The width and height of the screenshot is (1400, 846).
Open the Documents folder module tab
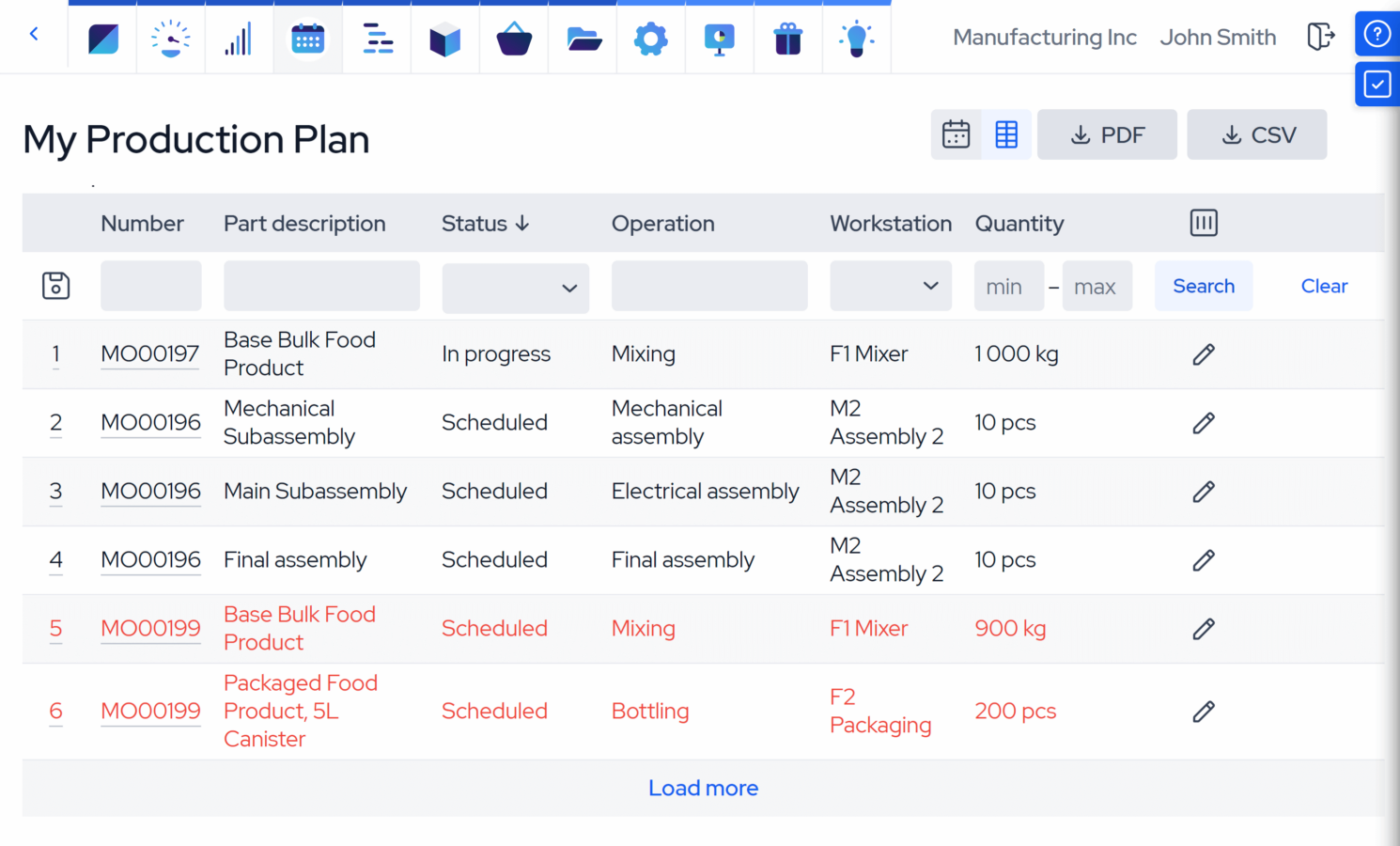tap(582, 38)
